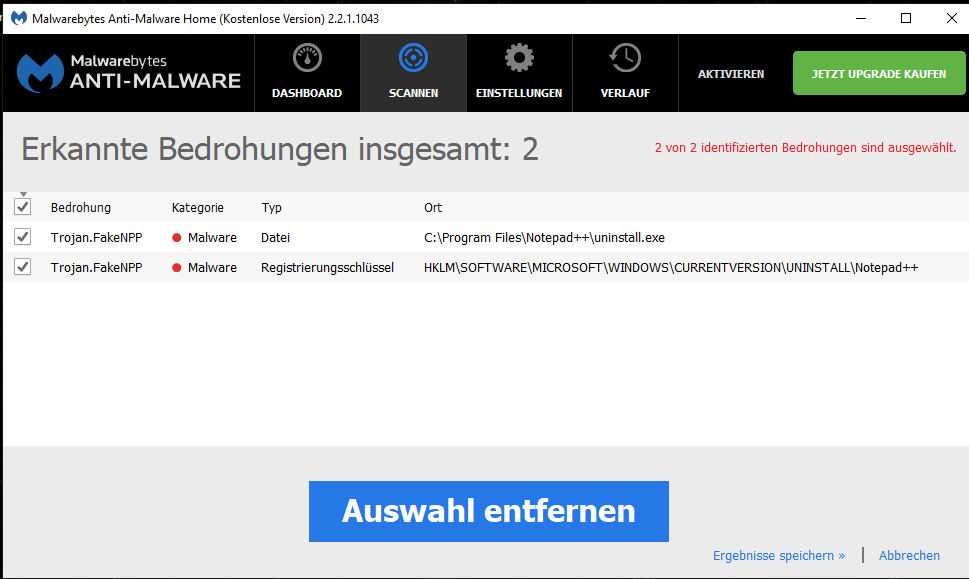The width and height of the screenshot is (969, 579).
Task: Uncheck the uninstall.exe threat checkbox
Action: 22,237
